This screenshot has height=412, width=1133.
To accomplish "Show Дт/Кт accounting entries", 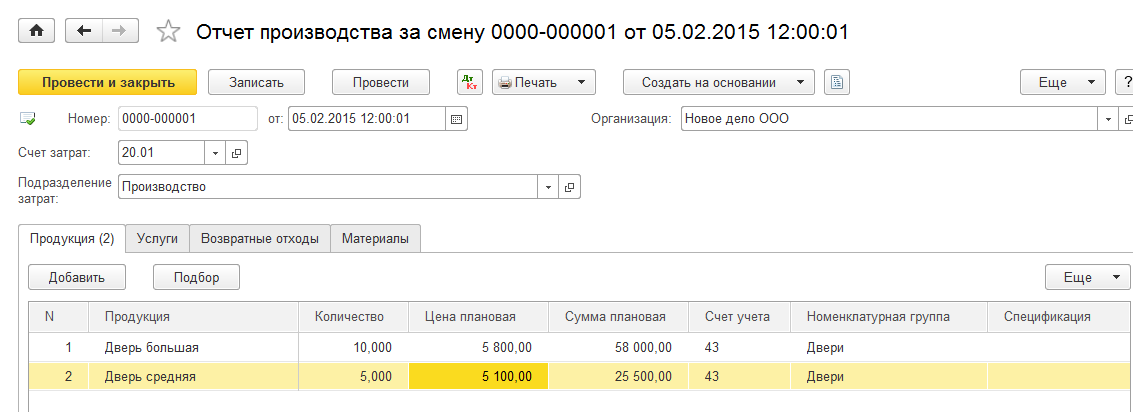I will coord(469,83).
